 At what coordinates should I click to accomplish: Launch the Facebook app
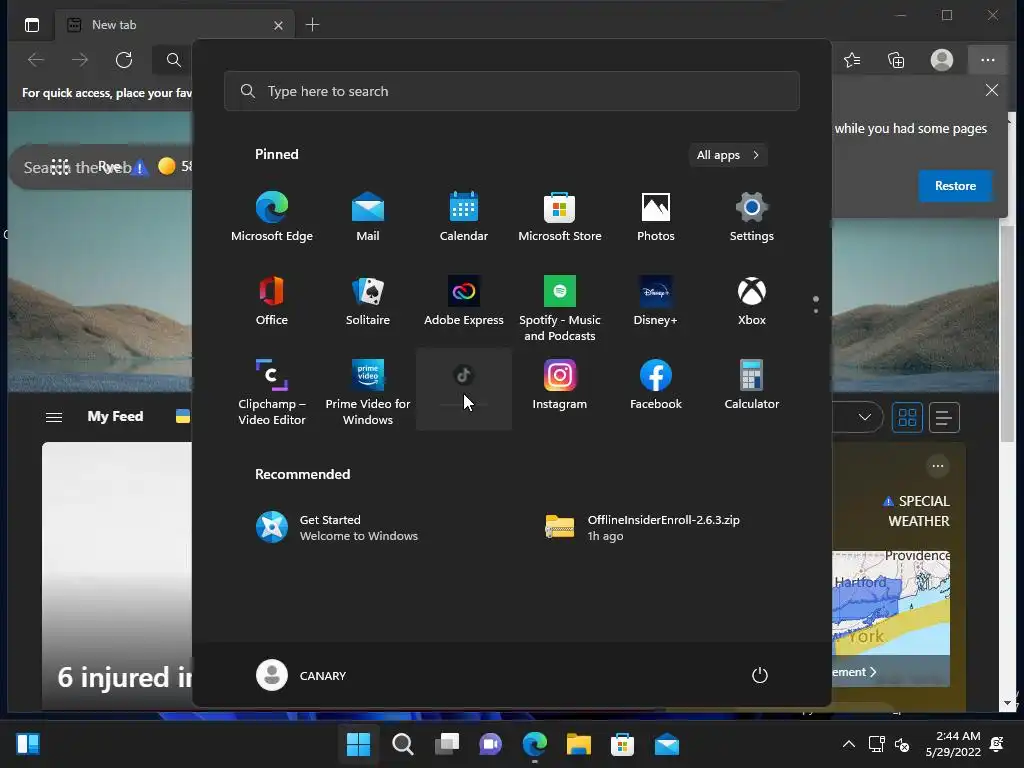656,385
